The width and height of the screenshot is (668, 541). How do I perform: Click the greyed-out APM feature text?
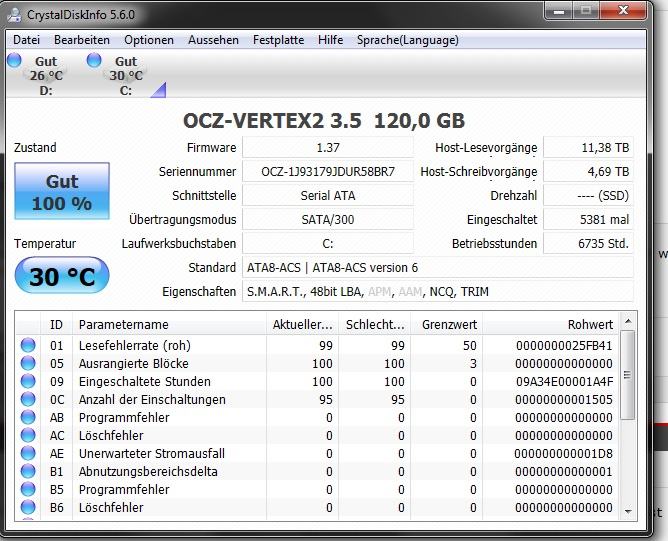(379, 292)
